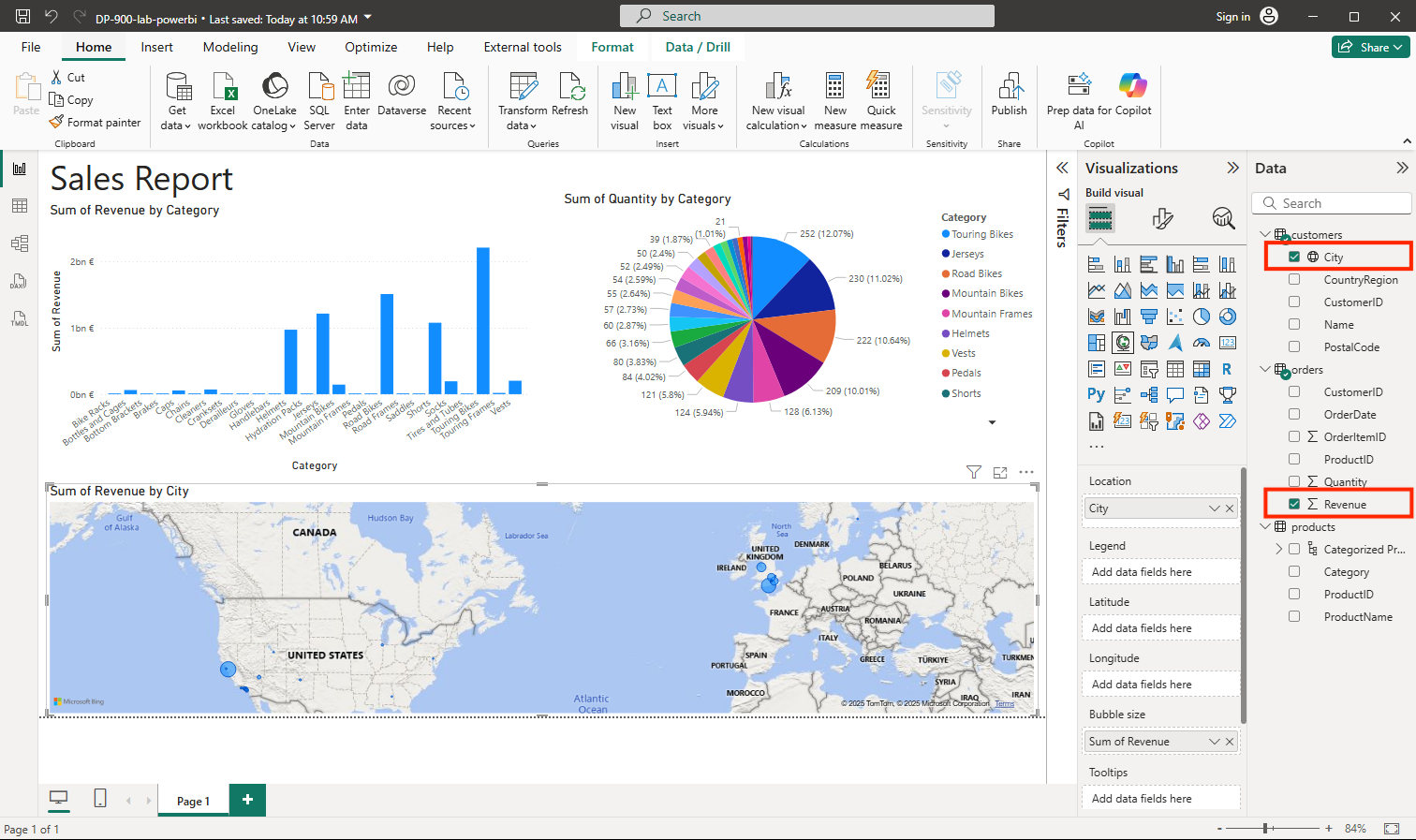Select the Azure map arrow visual
Screen dimensions: 1416x840
click(1175, 343)
